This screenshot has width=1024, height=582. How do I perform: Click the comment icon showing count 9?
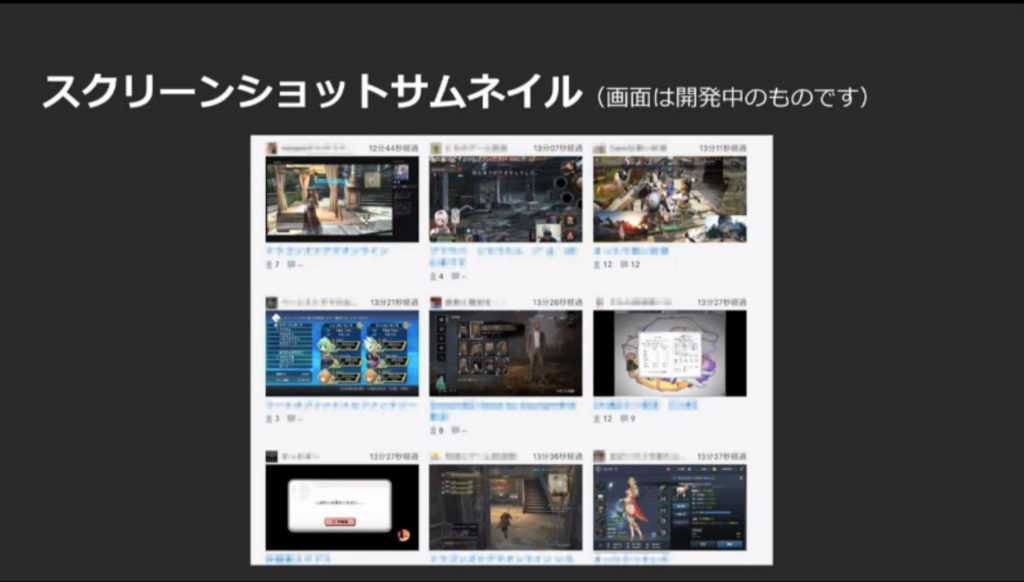(x=624, y=419)
